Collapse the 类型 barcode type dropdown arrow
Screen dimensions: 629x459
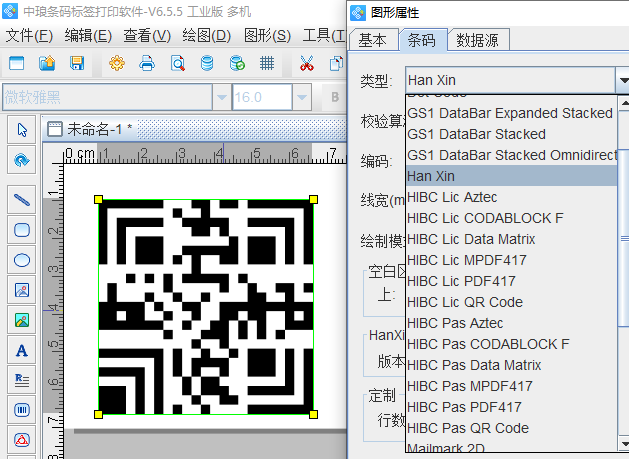(x=623, y=80)
